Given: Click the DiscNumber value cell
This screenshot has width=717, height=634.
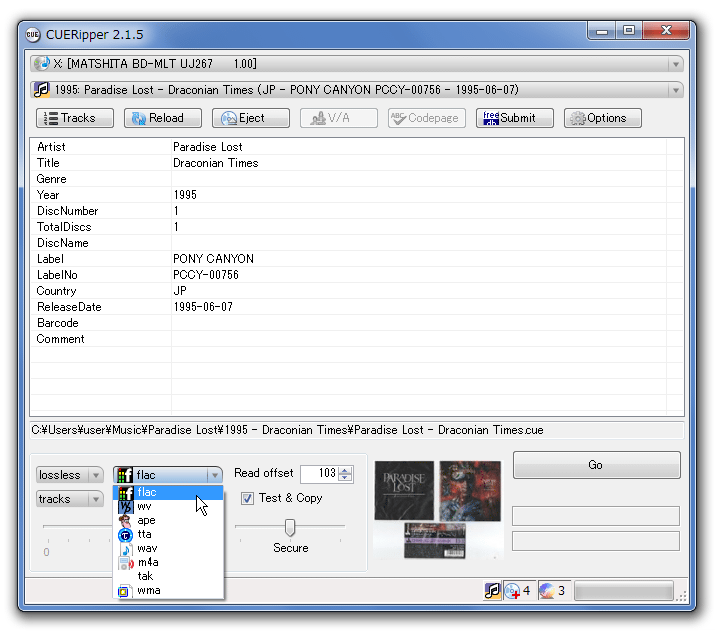Looking at the screenshot, I should (x=419, y=211).
